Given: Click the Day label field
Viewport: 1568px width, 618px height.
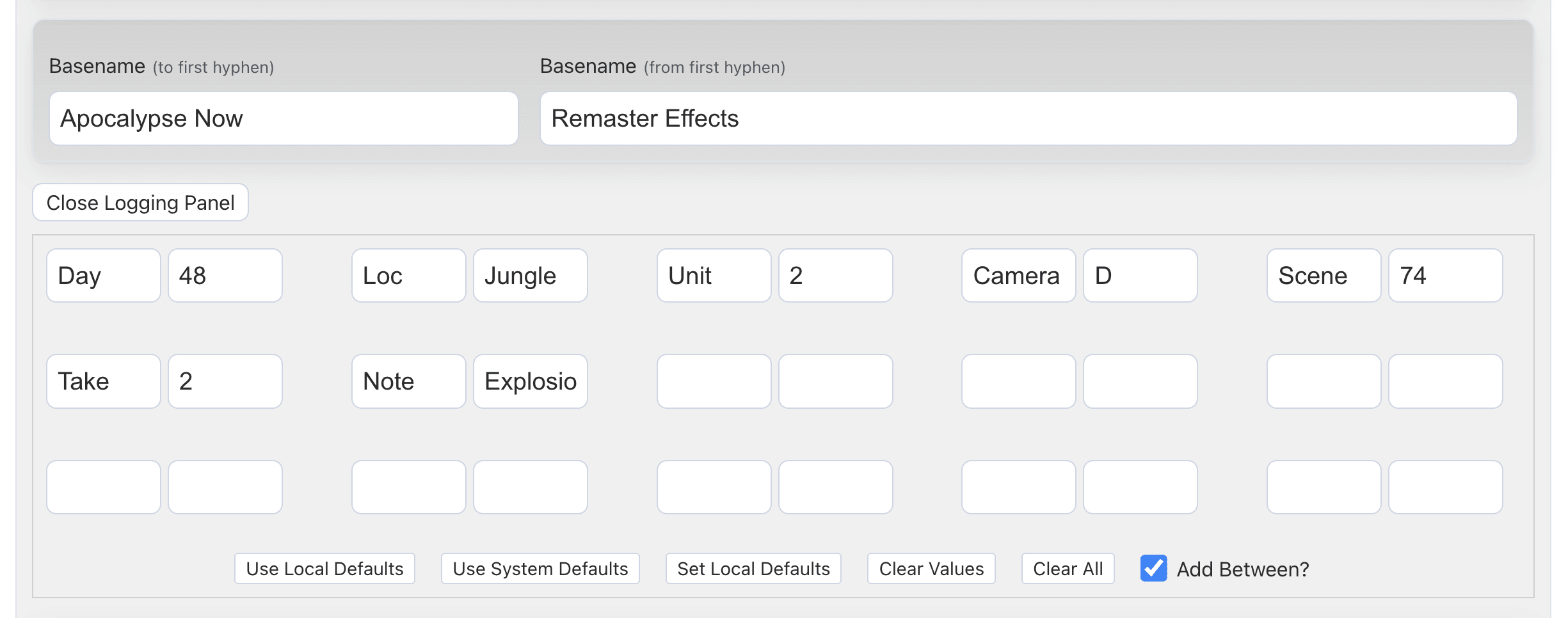Looking at the screenshot, I should [104, 276].
